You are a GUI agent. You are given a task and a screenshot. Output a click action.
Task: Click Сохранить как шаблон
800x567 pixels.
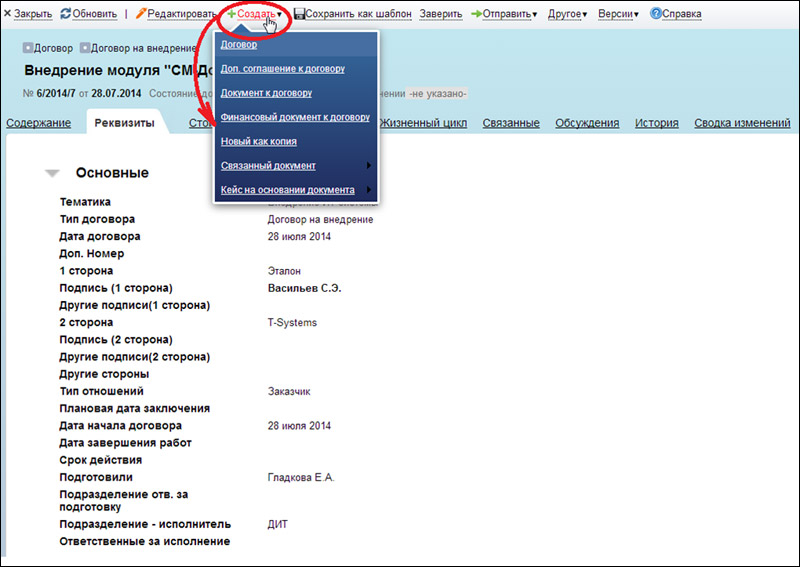tap(358, 14)
